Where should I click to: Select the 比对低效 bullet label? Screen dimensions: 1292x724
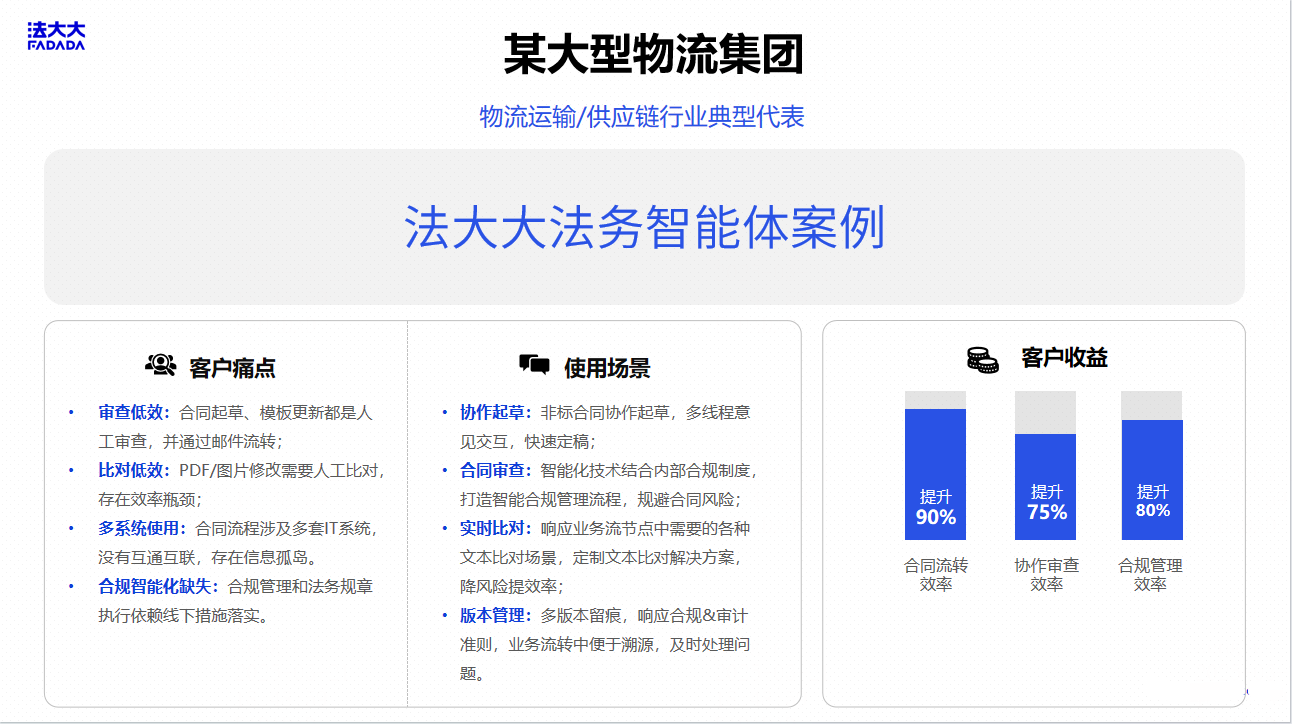click(134, 470)
